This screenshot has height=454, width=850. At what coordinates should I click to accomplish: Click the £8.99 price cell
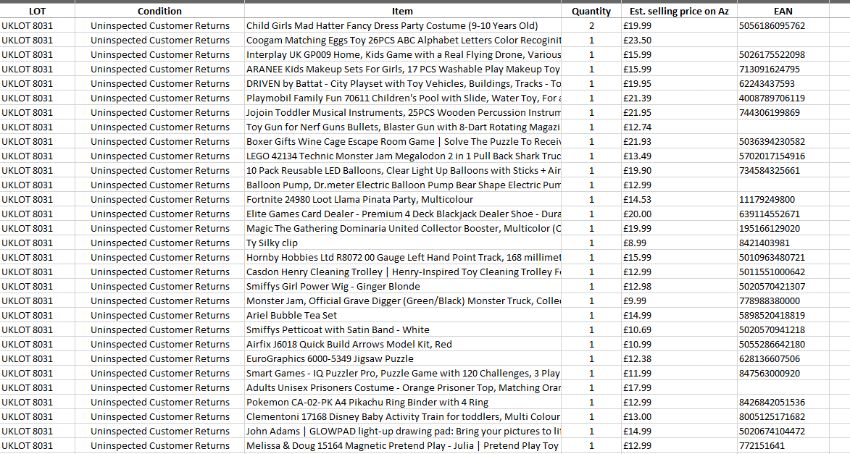click(x=679, y=243)
